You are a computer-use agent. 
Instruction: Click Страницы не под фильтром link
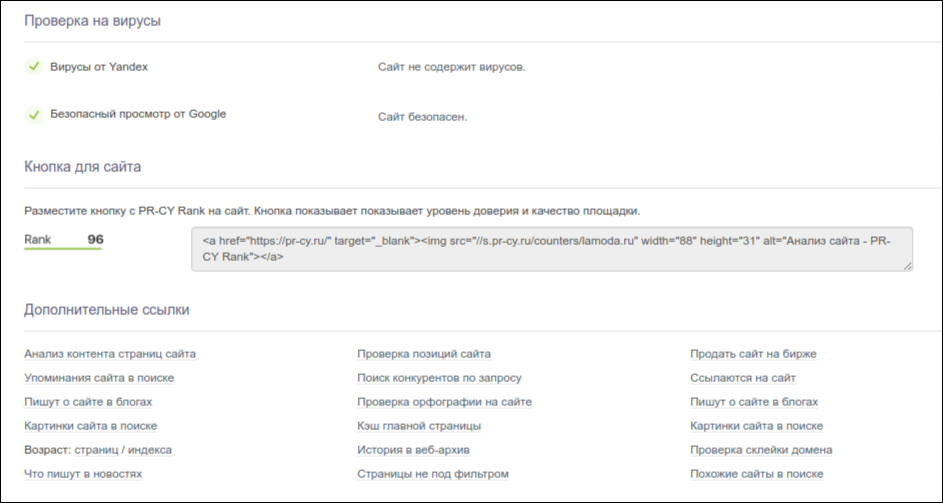pyautogui.click(x=433, y=474)
